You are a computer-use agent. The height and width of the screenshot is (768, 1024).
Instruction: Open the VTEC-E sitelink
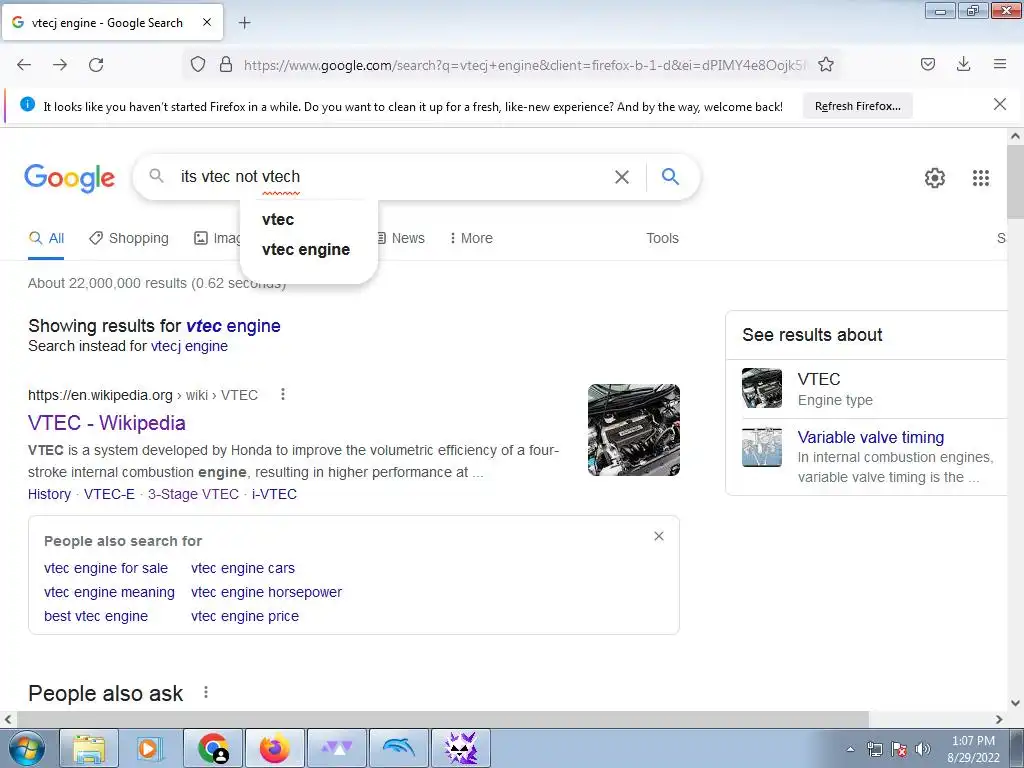(x=109, y=494)
